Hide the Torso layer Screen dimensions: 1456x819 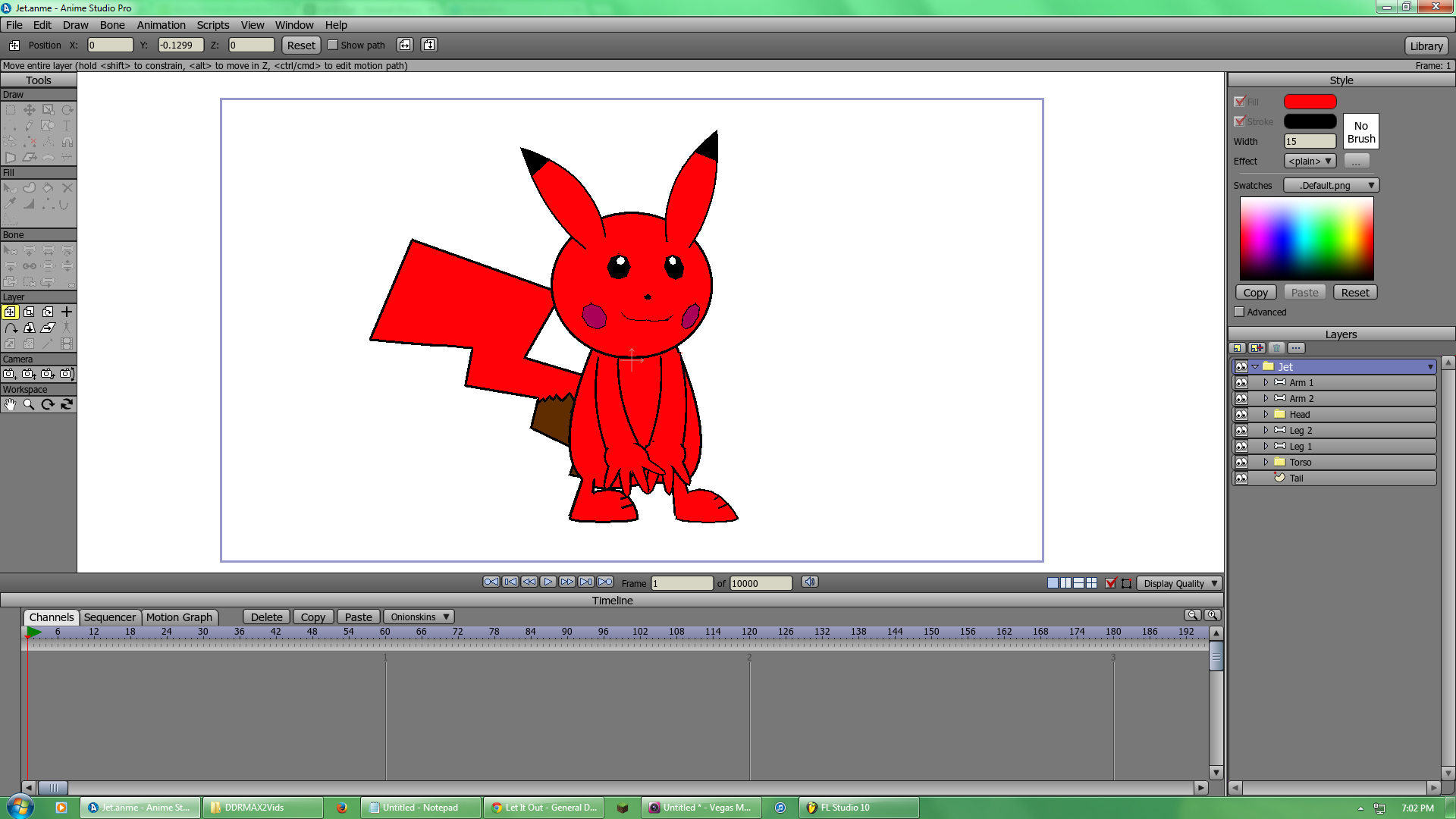(1241, 463)
